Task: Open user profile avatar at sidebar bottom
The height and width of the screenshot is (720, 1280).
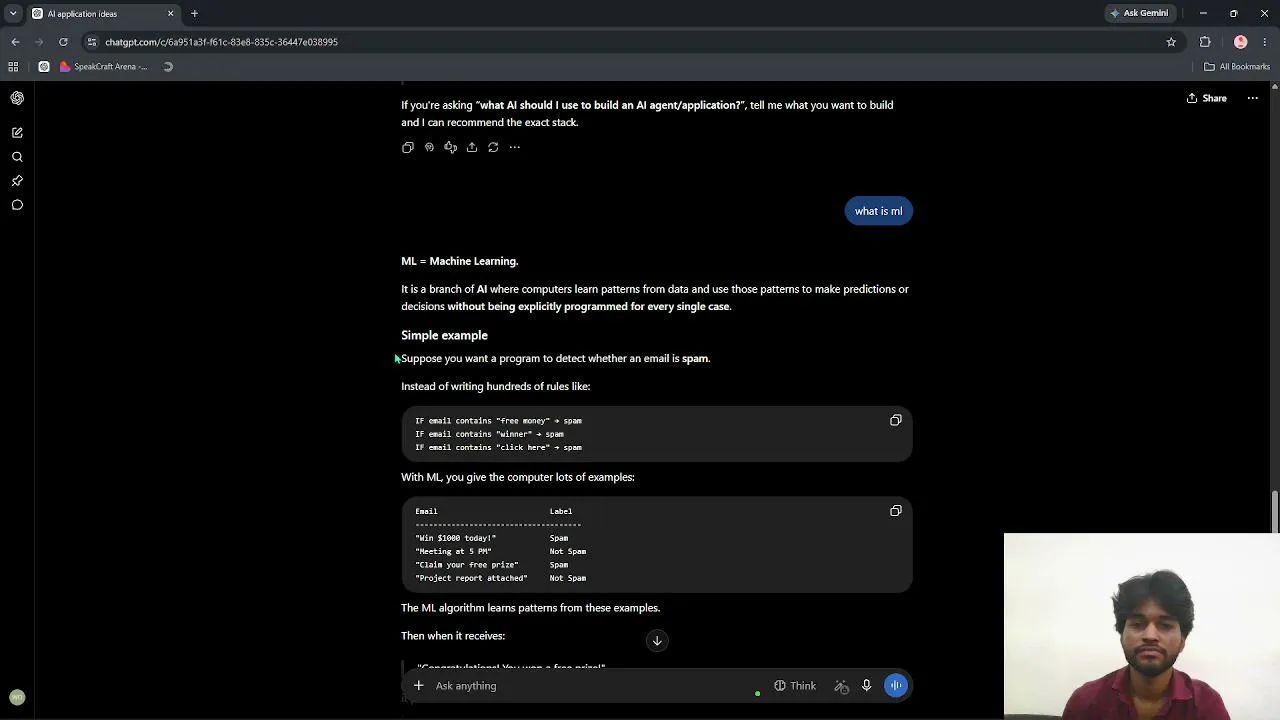Action: (17, 697)
